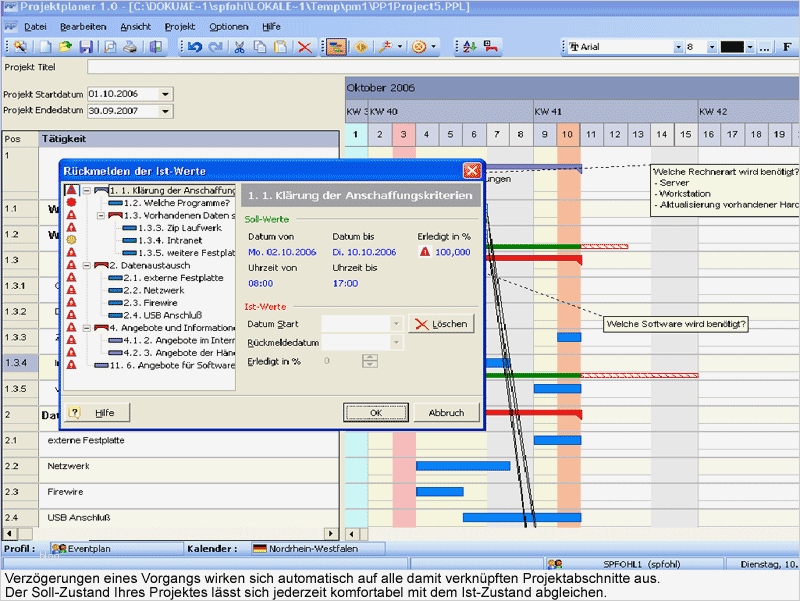Open the Projekt Startdatum dropdown

pos(165,94)
